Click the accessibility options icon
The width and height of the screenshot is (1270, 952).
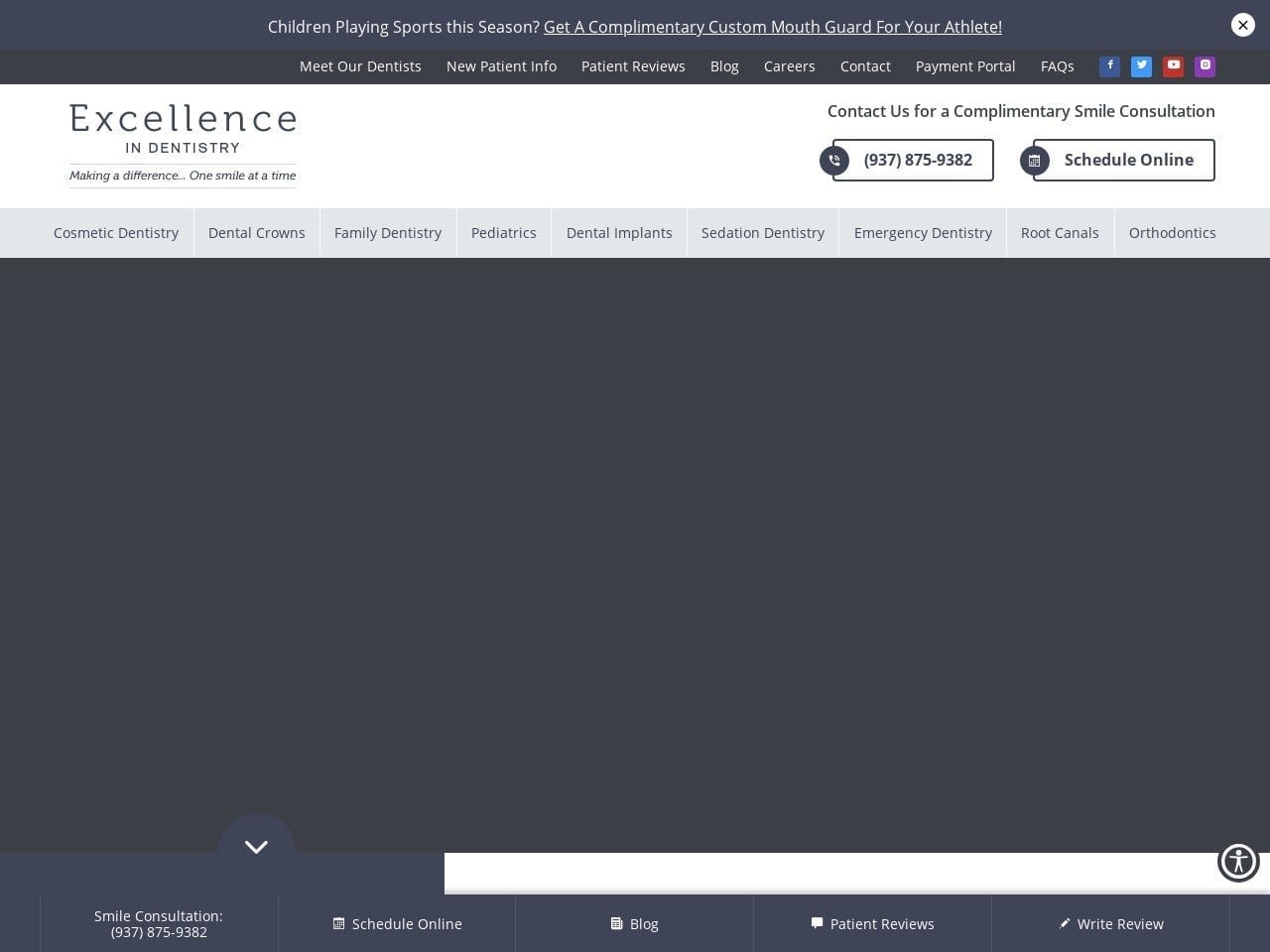point(1238,862)
